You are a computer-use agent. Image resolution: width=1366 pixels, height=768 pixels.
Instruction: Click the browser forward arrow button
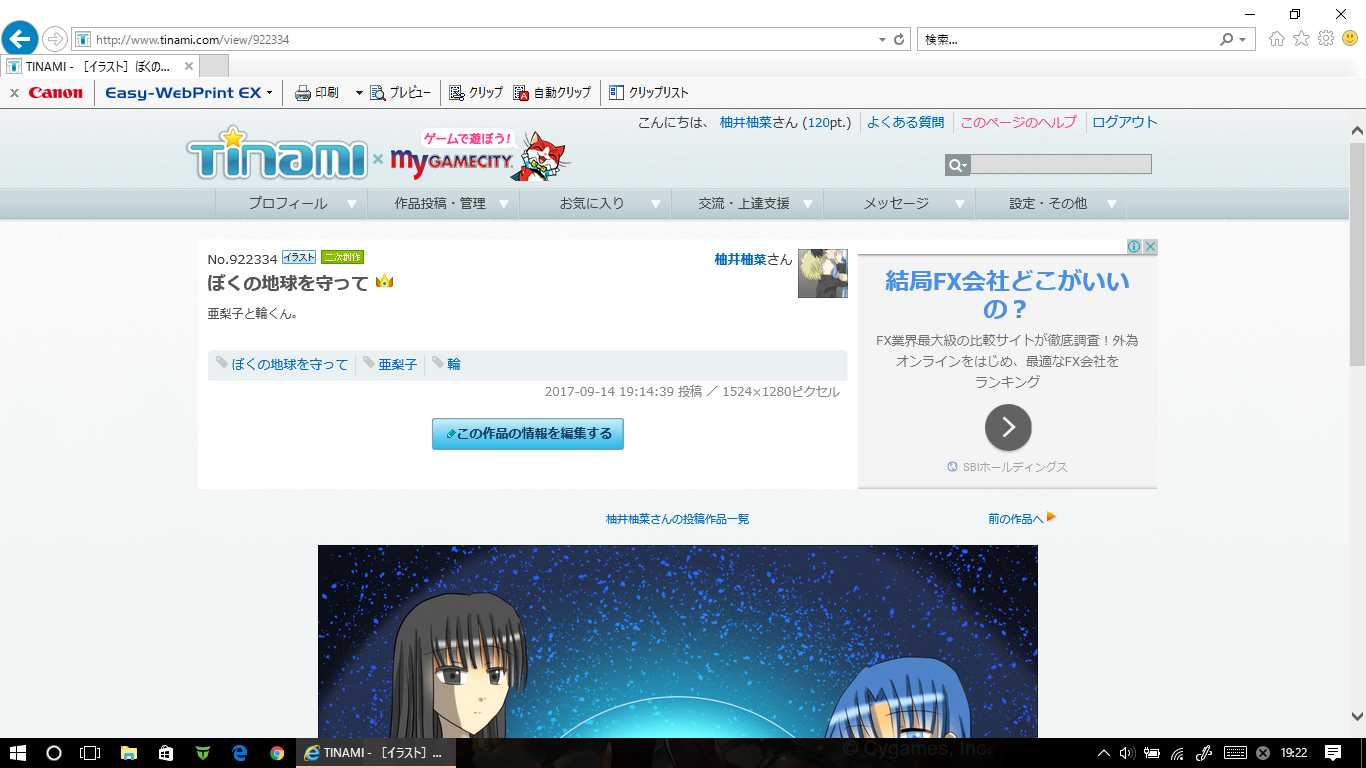(x=55, y=39)
